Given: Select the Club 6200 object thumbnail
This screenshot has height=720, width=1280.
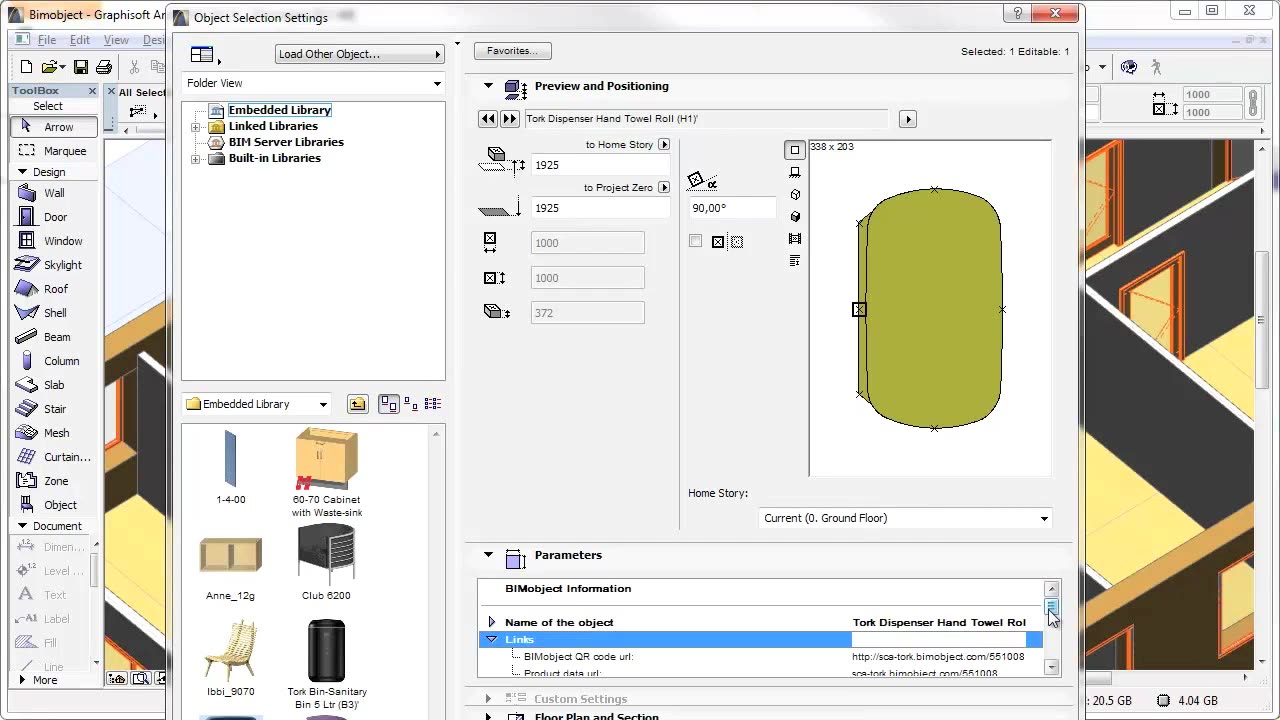Looking at the screenshot, I should pyautogui.click(x=326, y=561).
